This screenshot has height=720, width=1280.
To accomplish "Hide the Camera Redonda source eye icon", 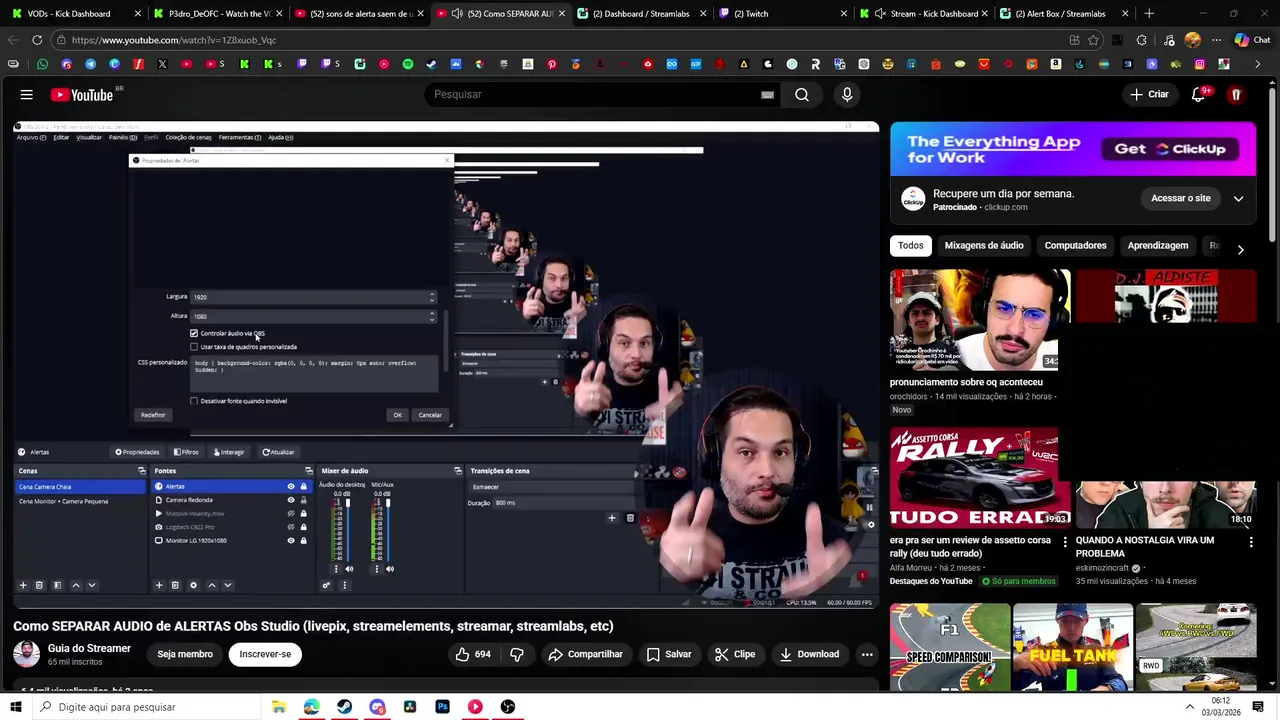I will (x=291, y=500).
